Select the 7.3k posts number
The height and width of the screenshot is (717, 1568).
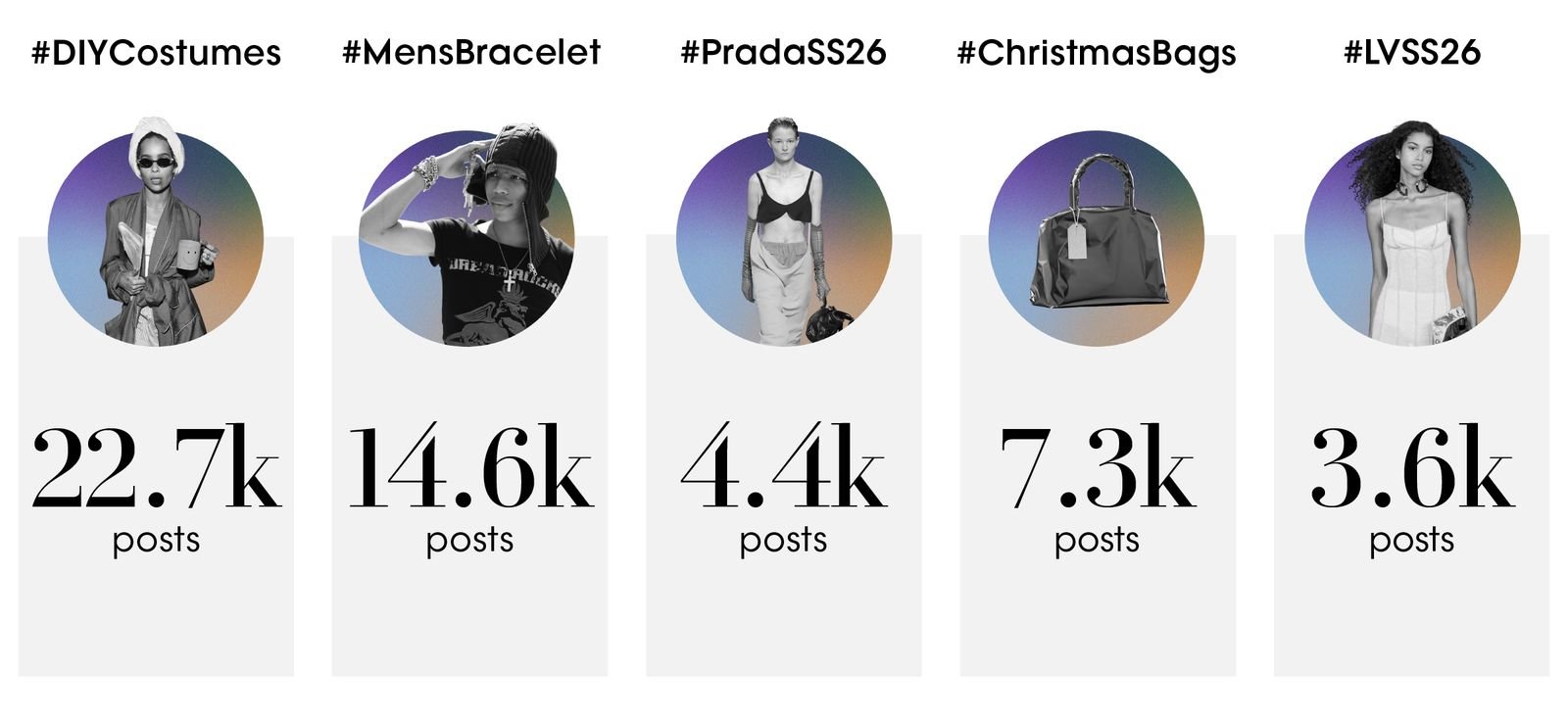1097,468
